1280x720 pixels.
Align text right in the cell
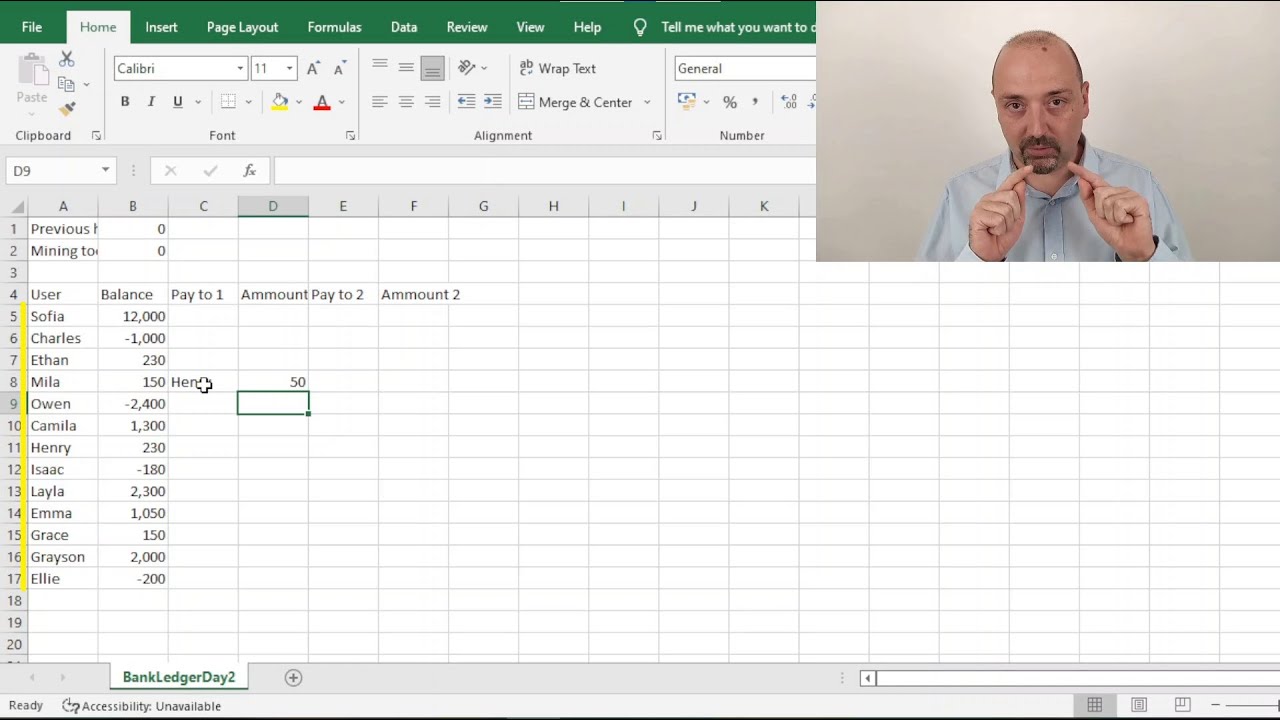pyautogui.click(x=432, y=102)
